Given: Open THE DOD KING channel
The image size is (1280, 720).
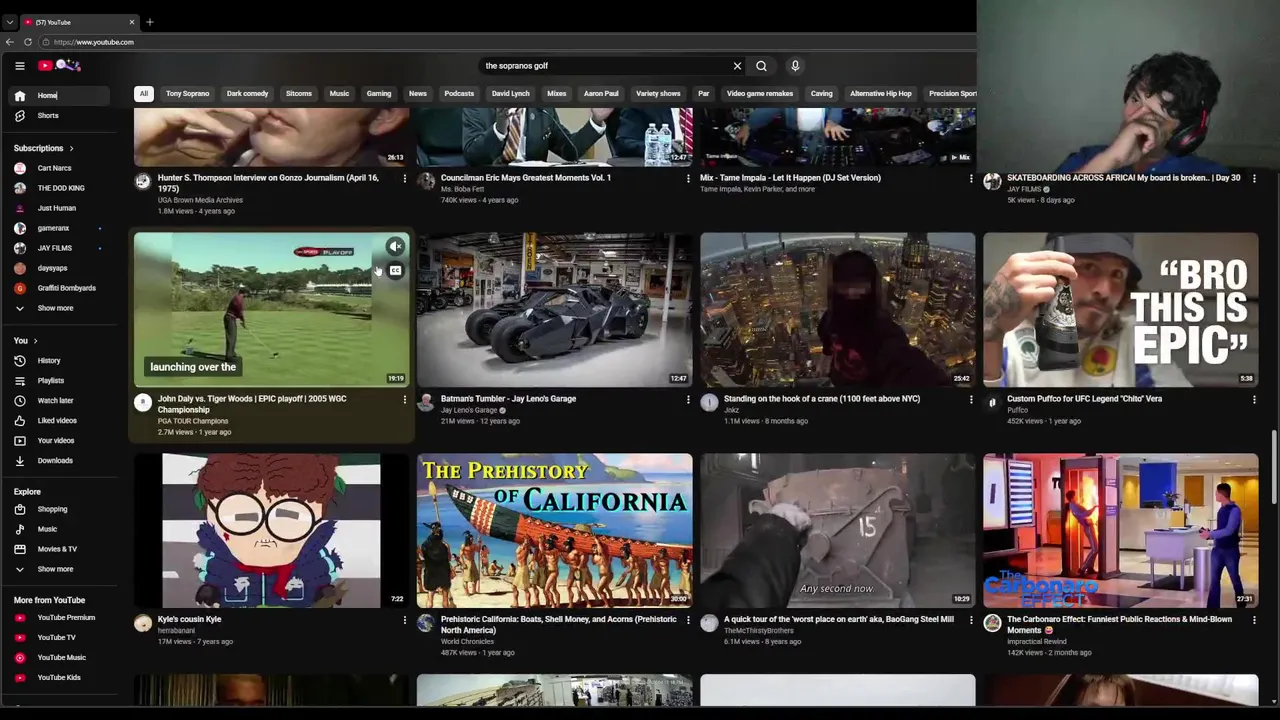Looking at the screenshot, I should [61, 188].
